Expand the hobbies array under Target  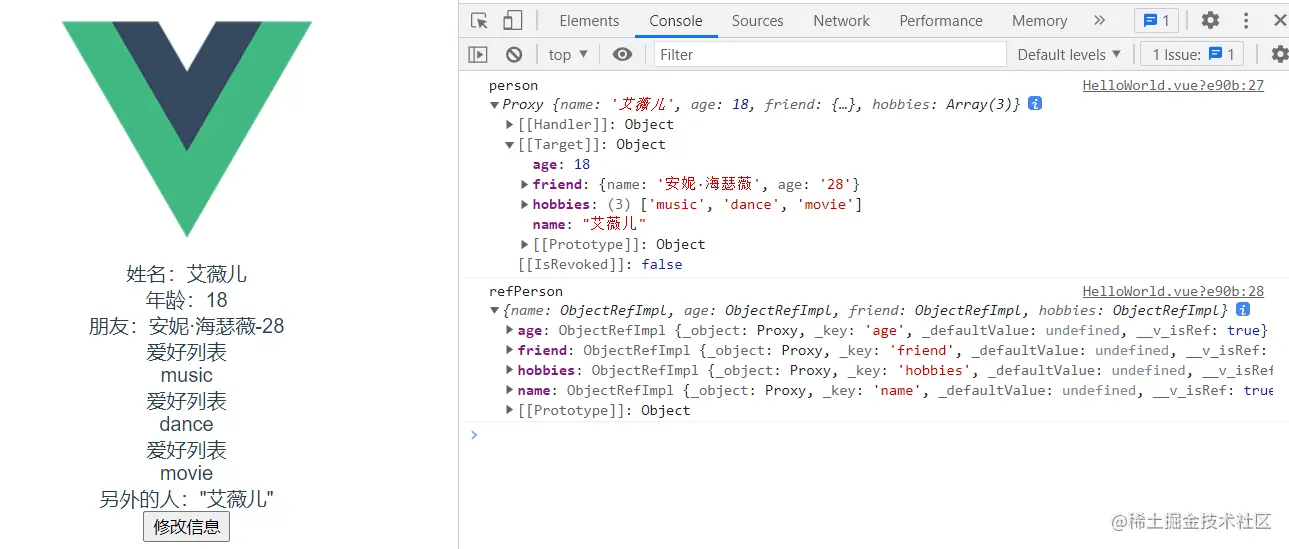pos(525,204)
